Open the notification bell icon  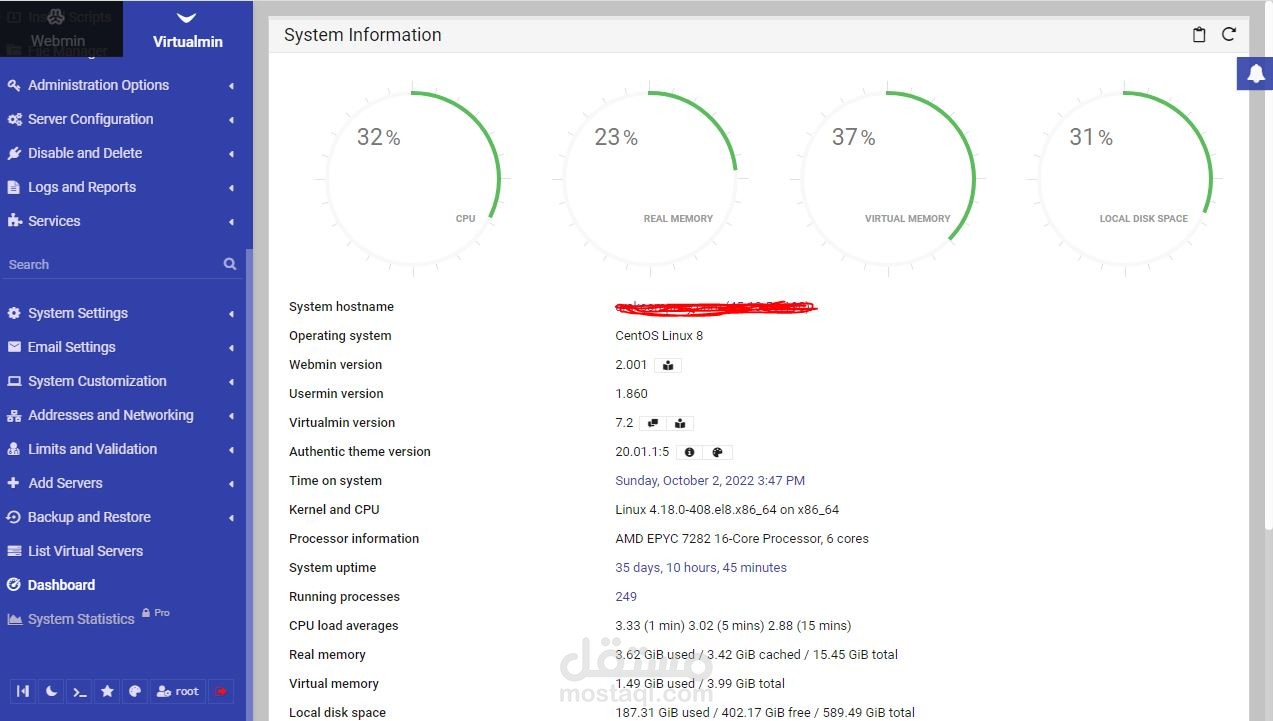(1255, 73)
